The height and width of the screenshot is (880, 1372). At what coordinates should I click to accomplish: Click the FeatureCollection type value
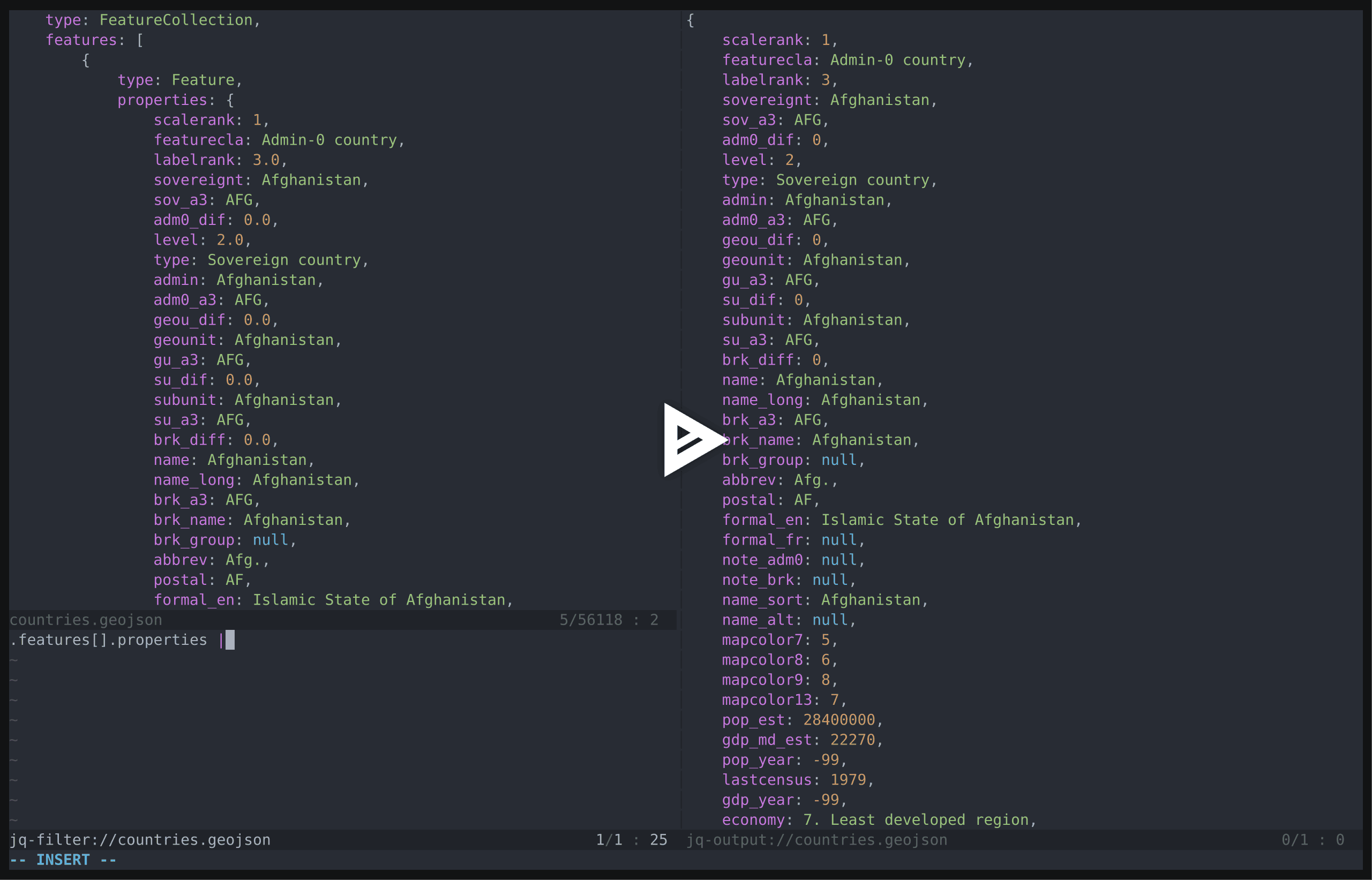point(176,20)
